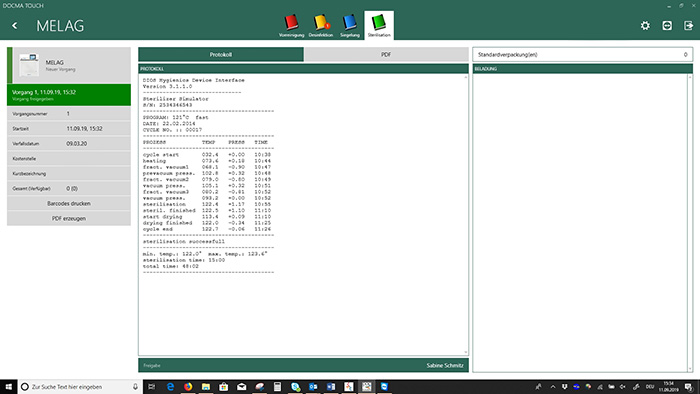Open Microsoft Edge from the taskbar
The image size is (700, 394).
[170, 387]
